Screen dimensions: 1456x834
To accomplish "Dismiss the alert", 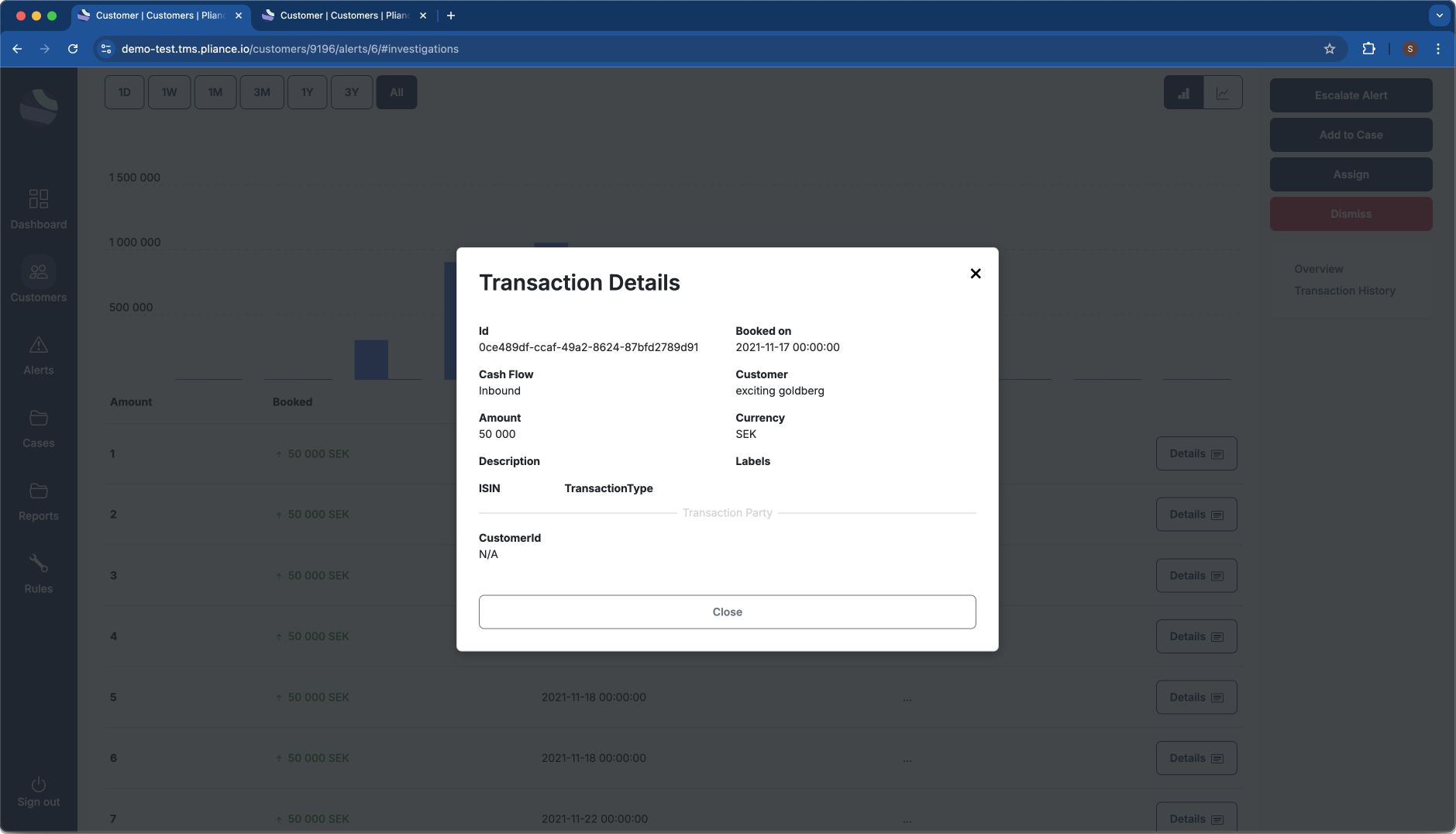I will pos(1350,214).
